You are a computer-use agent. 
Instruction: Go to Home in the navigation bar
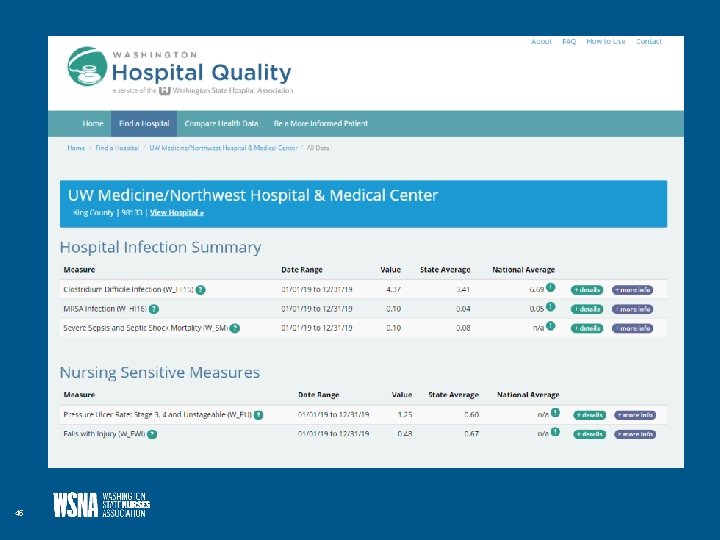93,124
